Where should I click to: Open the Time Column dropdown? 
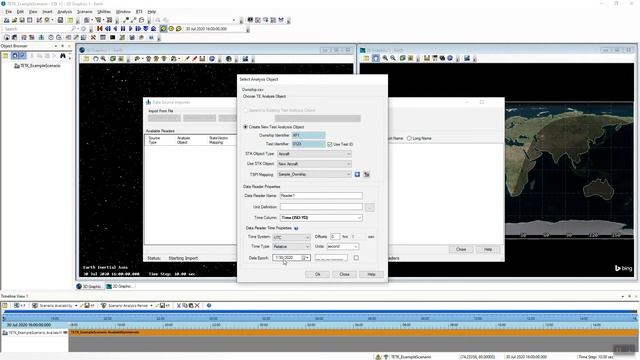(x=321, y=218)
